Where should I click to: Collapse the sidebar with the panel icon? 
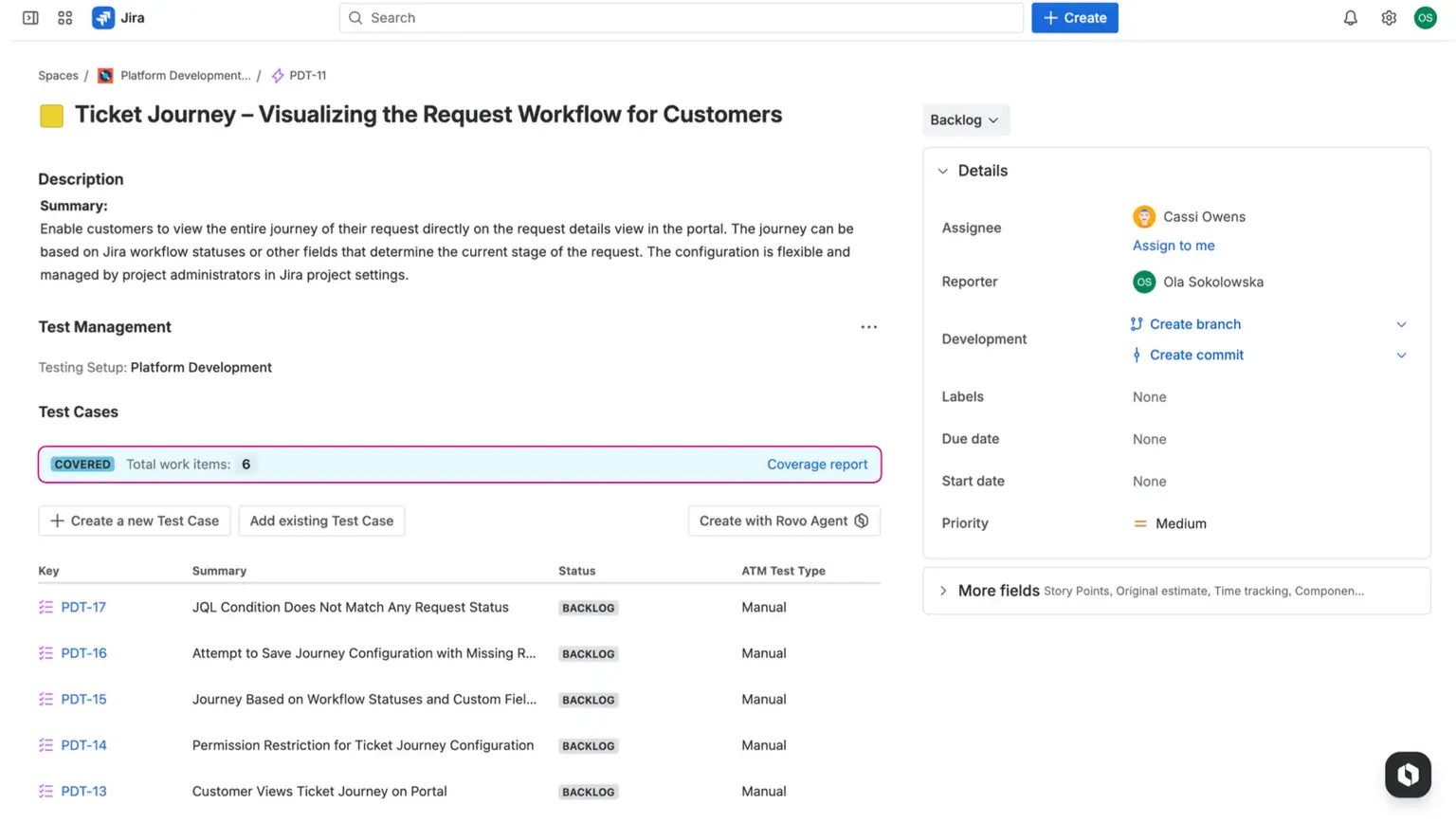coord(29,17)
